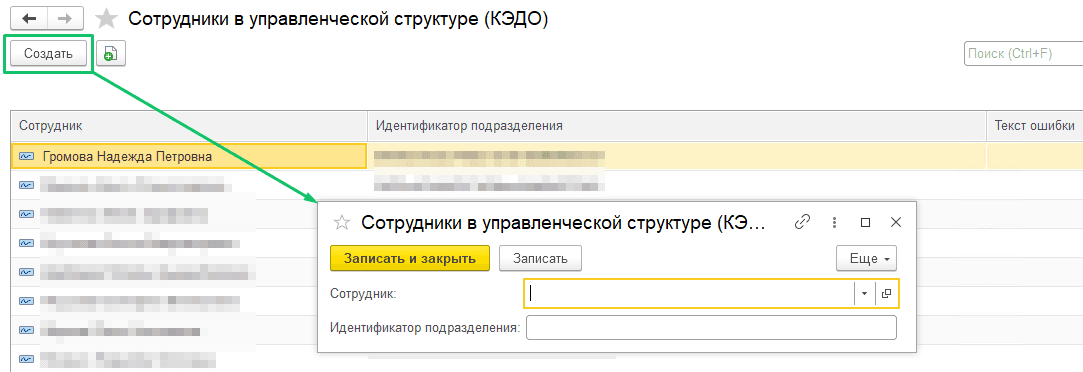
Task: Click the Поиск (Ctrl+F) search box
Action: tap(1023, 53)
